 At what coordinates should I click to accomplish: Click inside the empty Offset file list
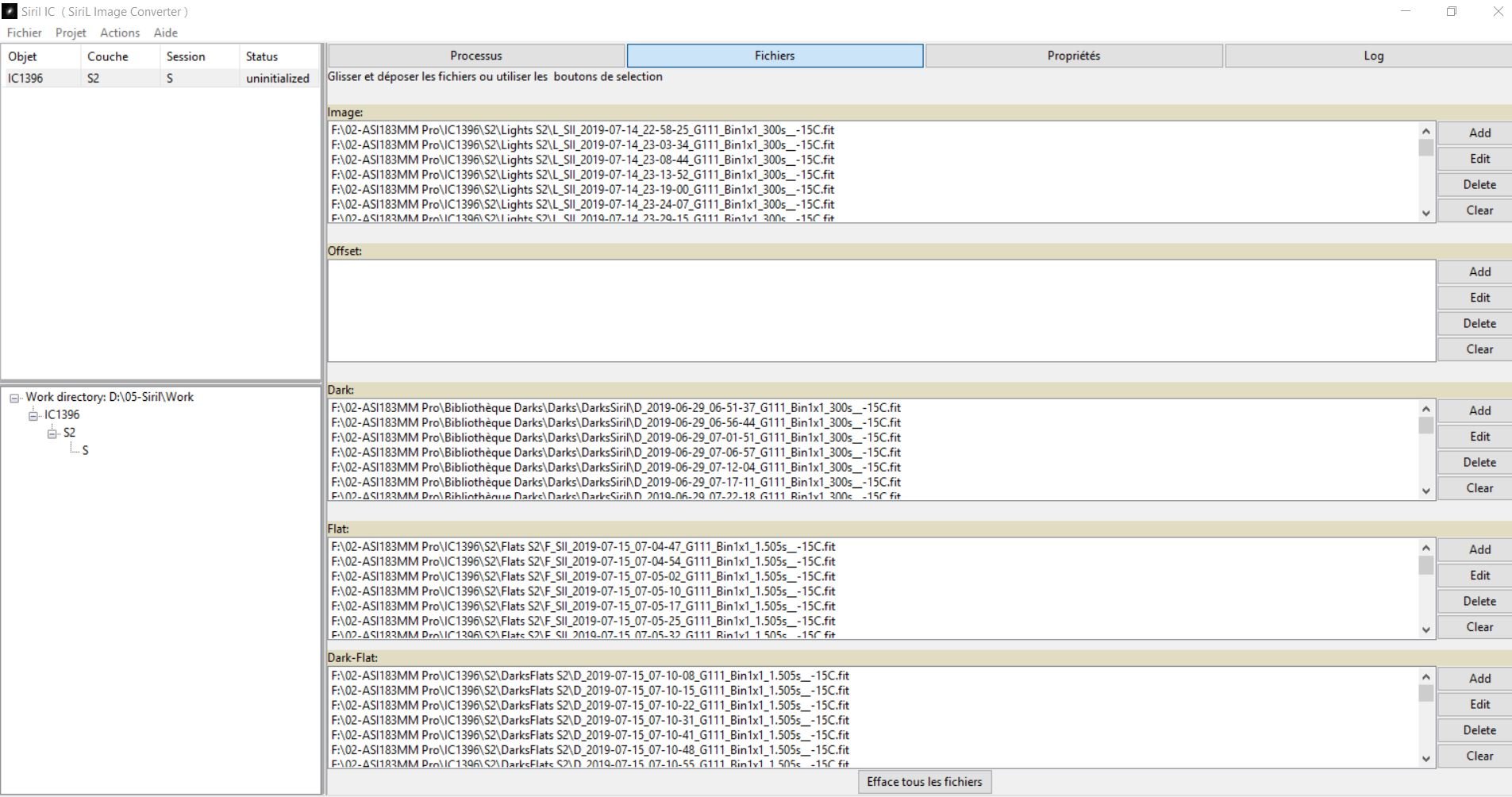pyautogui.click(x=881, y=310)
